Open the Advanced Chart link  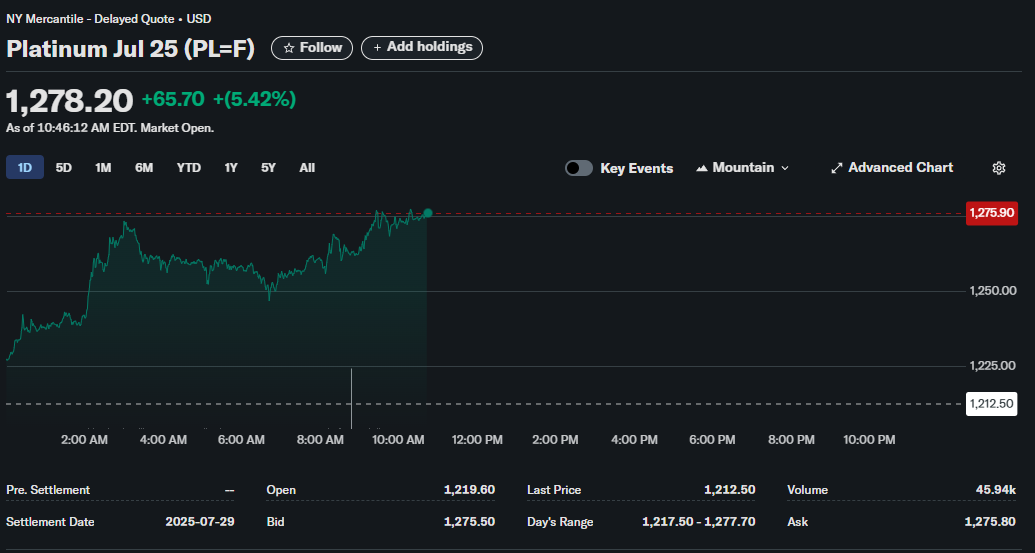click(x=892, y=168)
